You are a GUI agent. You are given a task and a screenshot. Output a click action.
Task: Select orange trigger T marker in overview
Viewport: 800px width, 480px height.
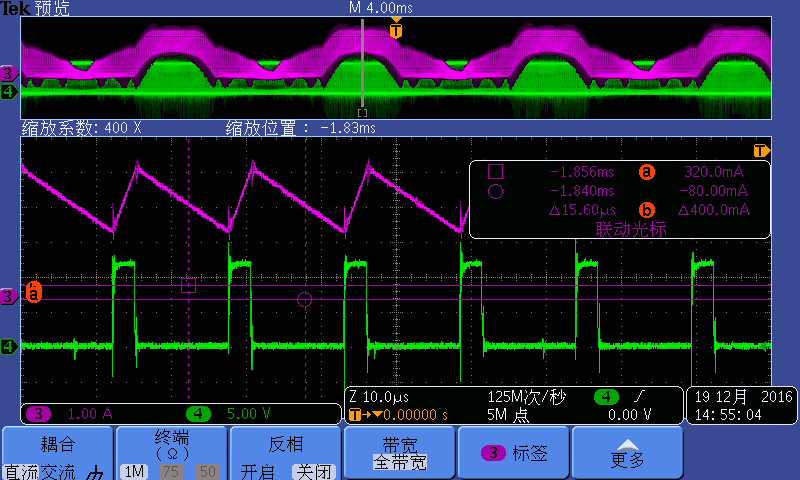pos(396,29)
